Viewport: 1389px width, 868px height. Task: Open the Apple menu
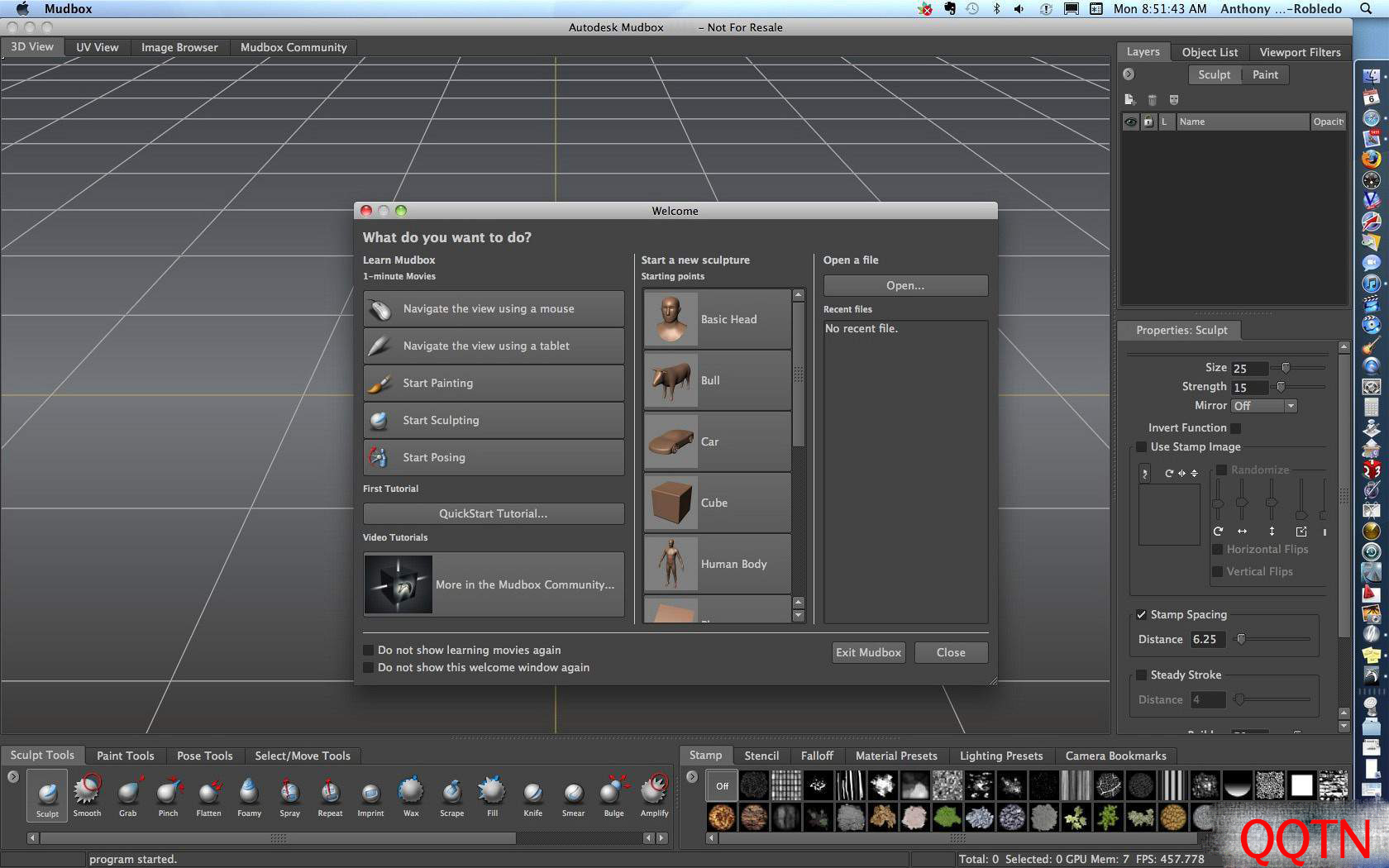pyautogui.click(x=22, y=8)
